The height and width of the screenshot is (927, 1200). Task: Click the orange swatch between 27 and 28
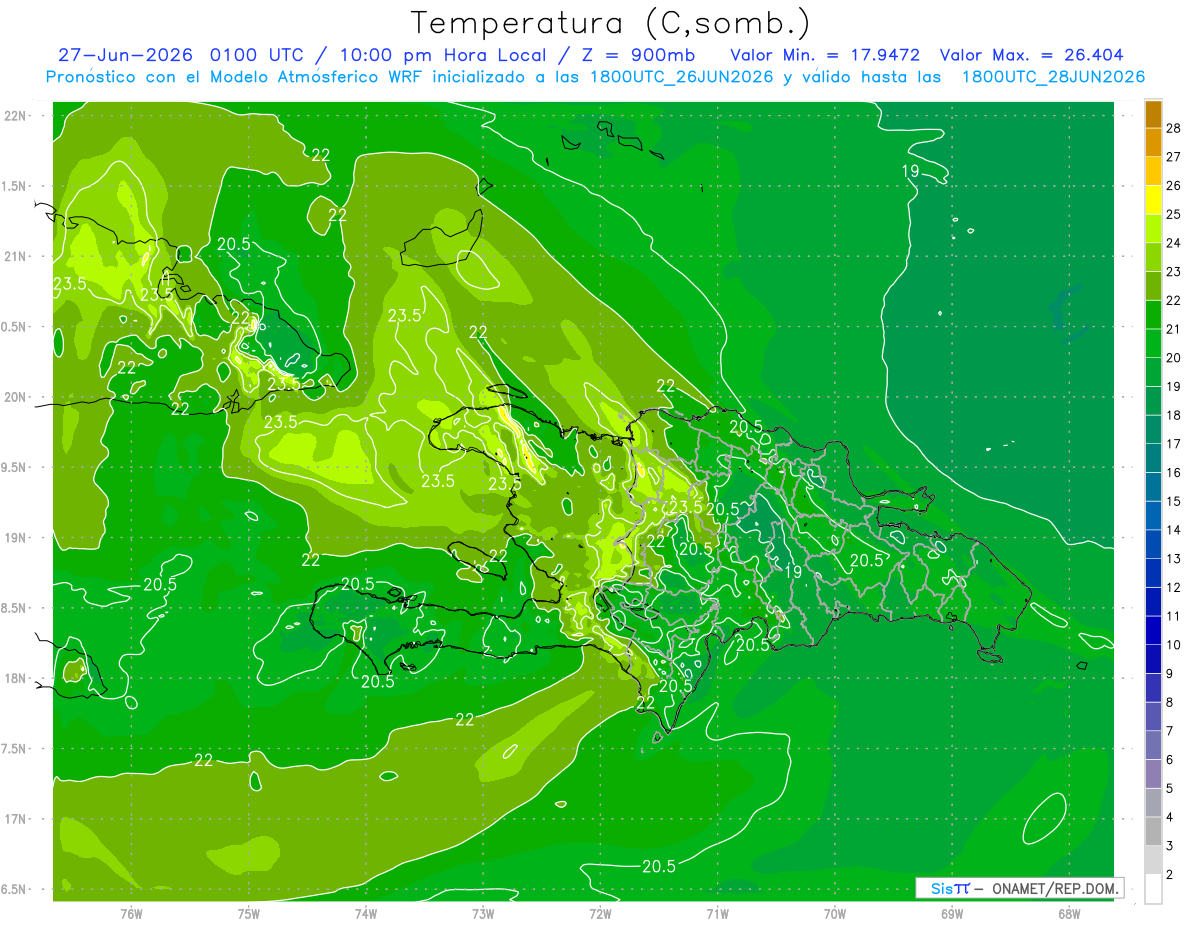click(x=1153, y=142)
